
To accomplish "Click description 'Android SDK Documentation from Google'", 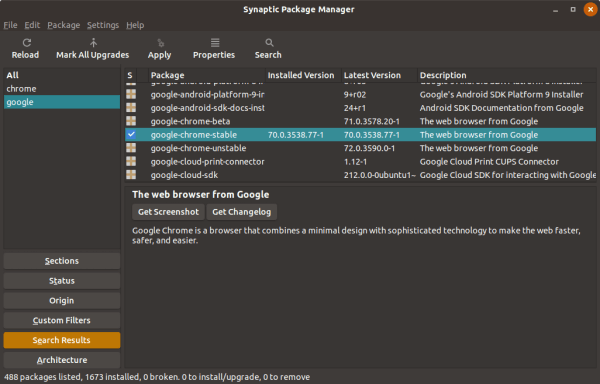I will pyautogui.click(x=501, y=108).
